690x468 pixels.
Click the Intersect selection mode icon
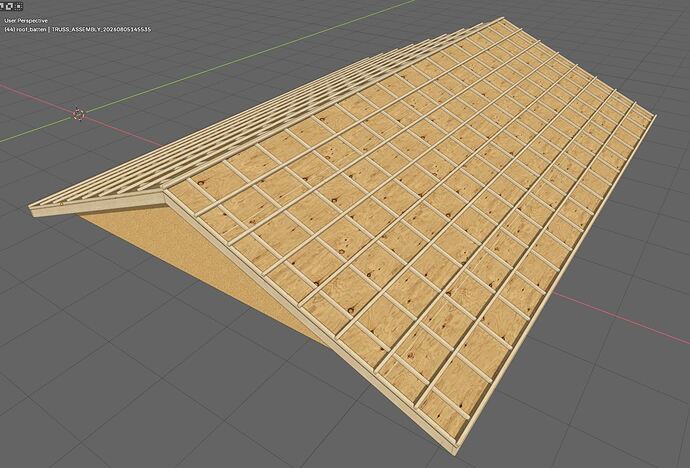point(18,6)
